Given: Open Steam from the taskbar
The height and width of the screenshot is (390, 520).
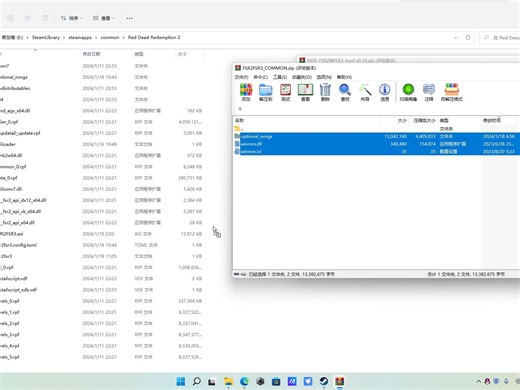Looking at the screenshot, I should [324, 381].
